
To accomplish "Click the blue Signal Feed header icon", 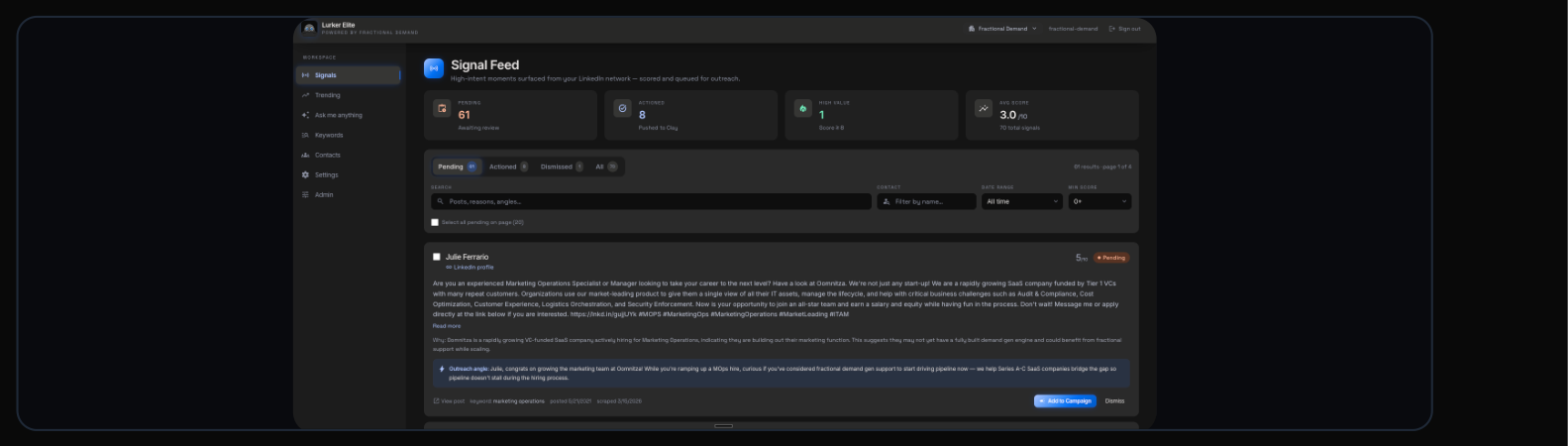I will click(x=433, y=68).
